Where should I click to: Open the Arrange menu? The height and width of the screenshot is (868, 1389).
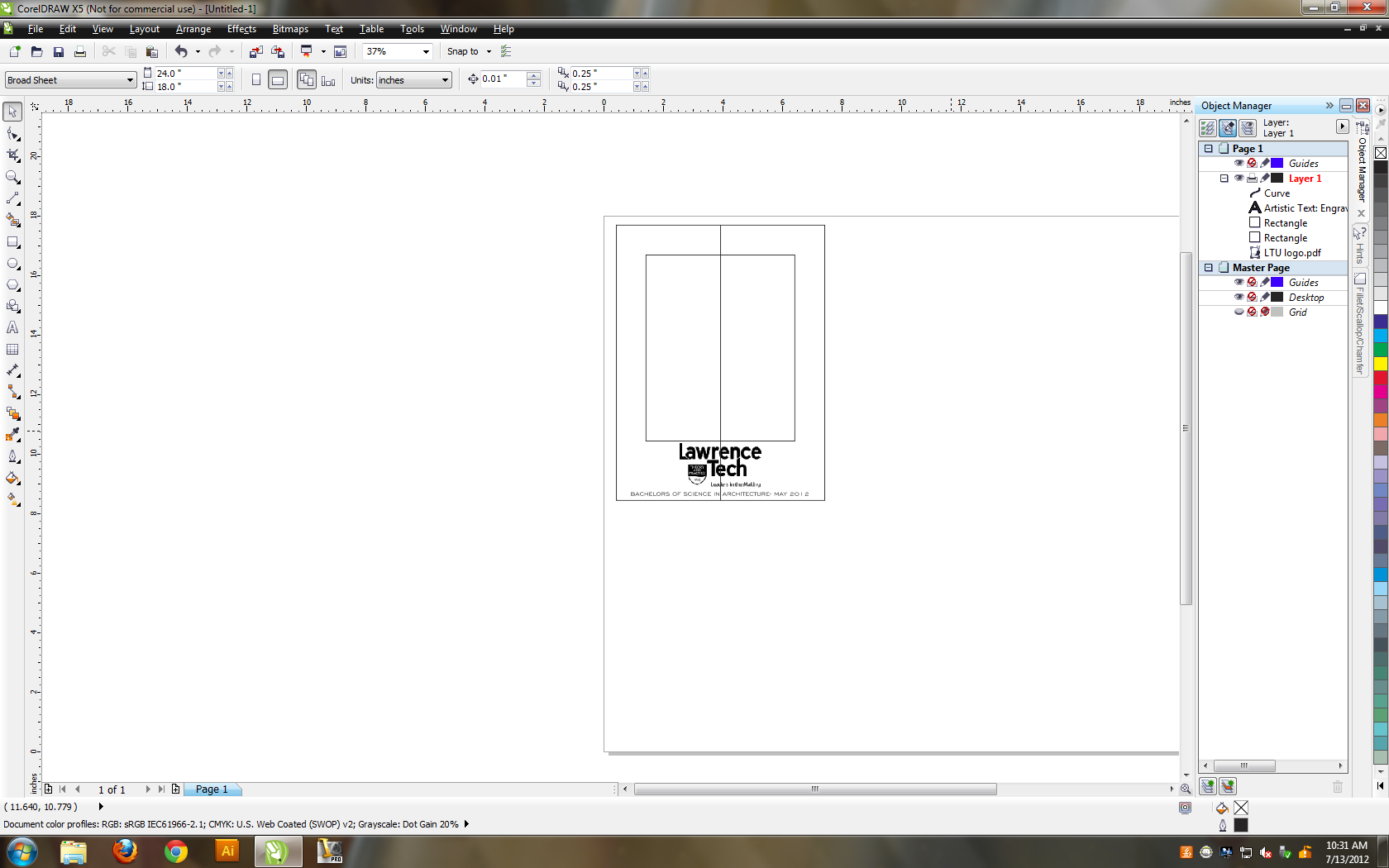coord(193,29)
